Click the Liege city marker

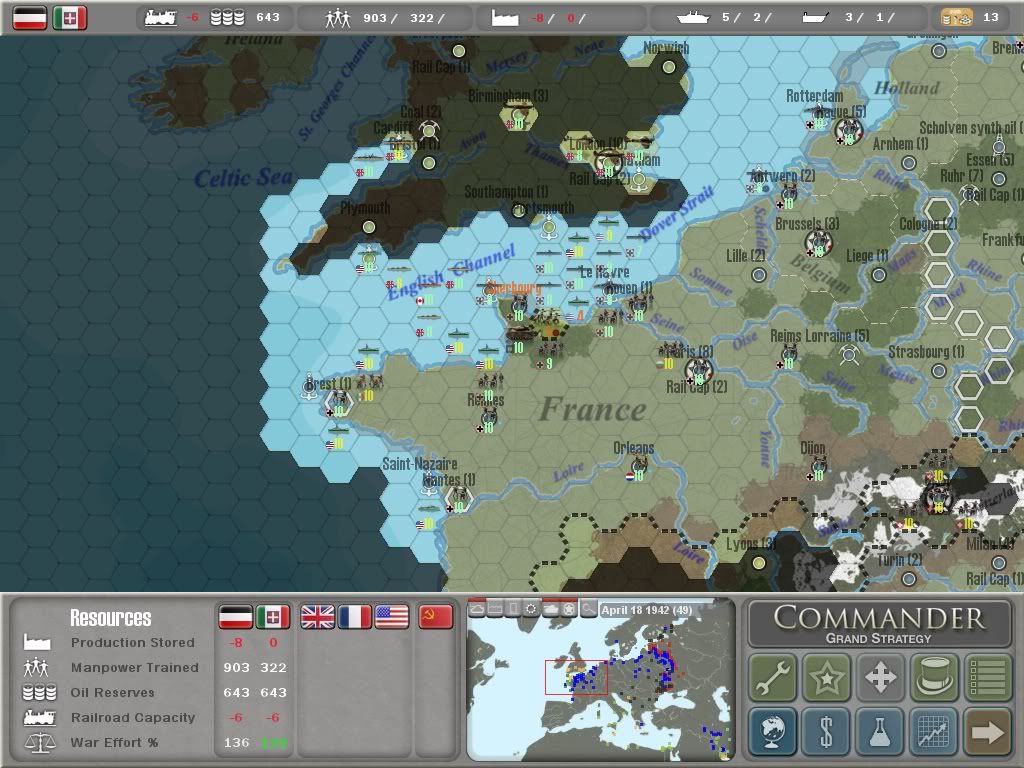coord(879,274)
